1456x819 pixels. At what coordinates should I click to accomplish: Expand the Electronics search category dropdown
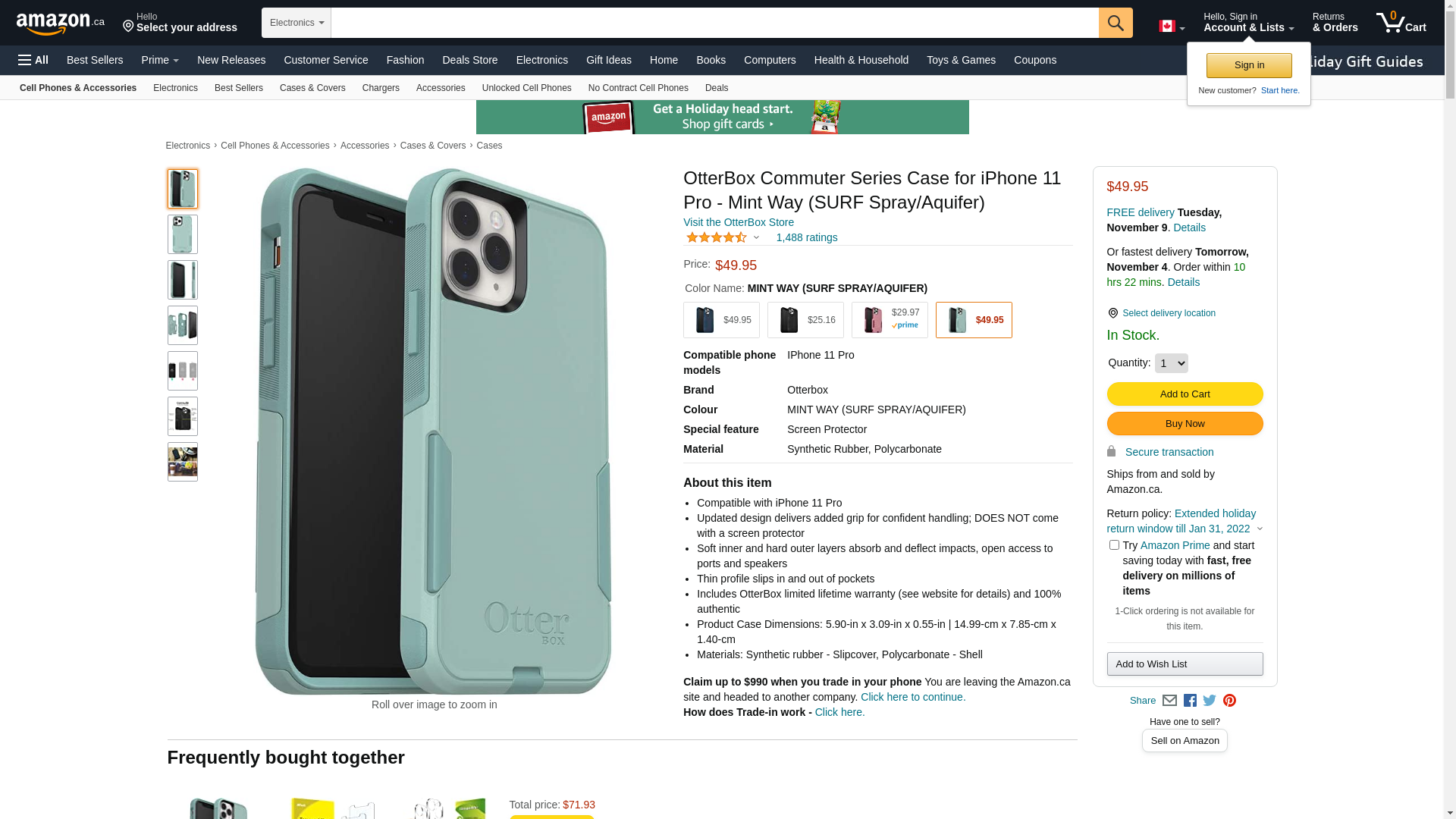coord(297,23)
